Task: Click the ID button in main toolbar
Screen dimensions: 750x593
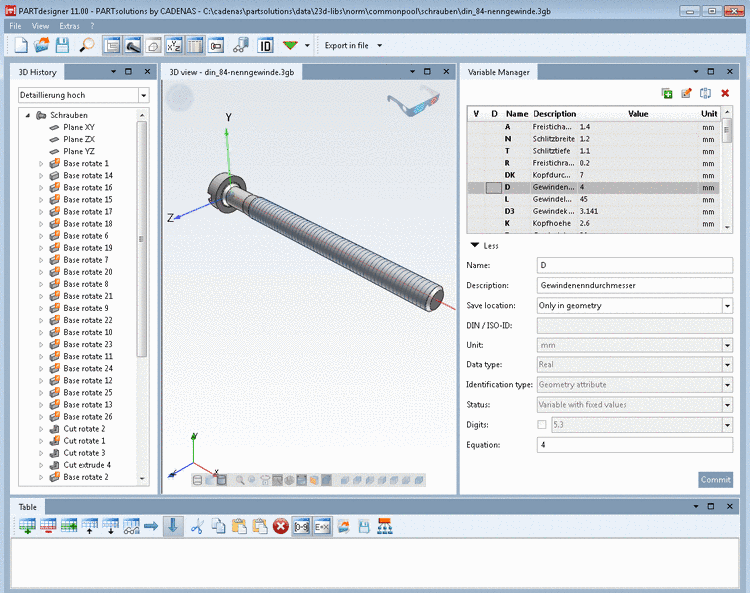Action: pyautogui.click(x=265, y=45)
